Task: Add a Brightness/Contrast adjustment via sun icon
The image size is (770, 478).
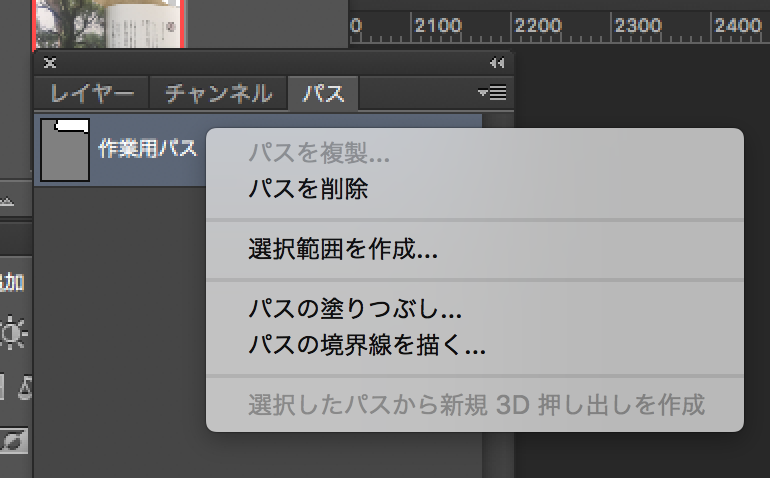Action: [x=14, y=334]
